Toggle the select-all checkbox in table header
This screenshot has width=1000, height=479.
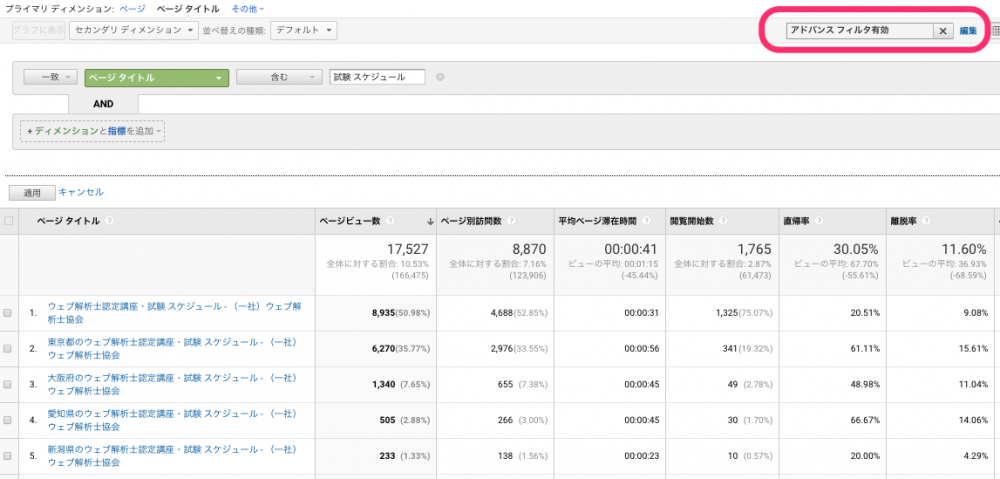click(8, 221)
